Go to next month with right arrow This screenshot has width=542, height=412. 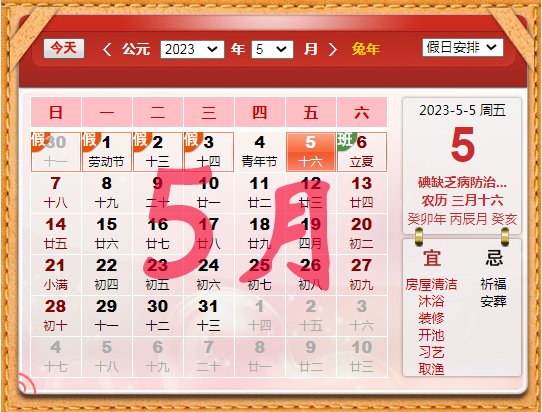pyautogui.click(x=333, y=49)
